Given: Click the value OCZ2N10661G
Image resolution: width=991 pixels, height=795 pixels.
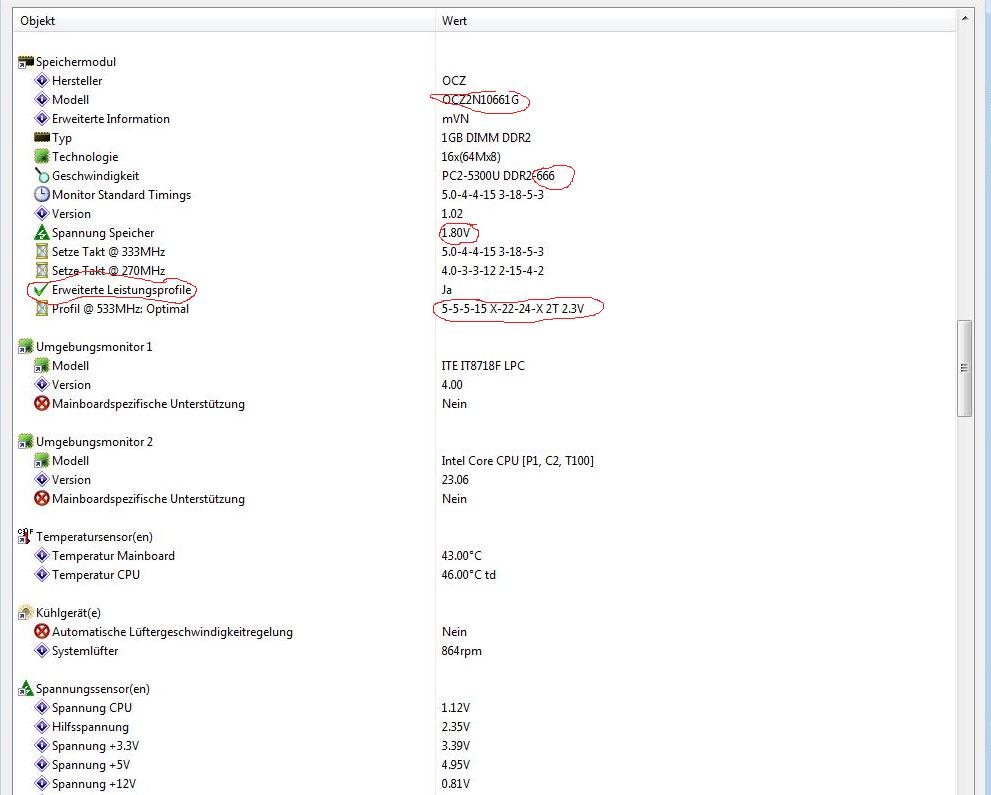Looking at the screenshot, I should 480,100.
